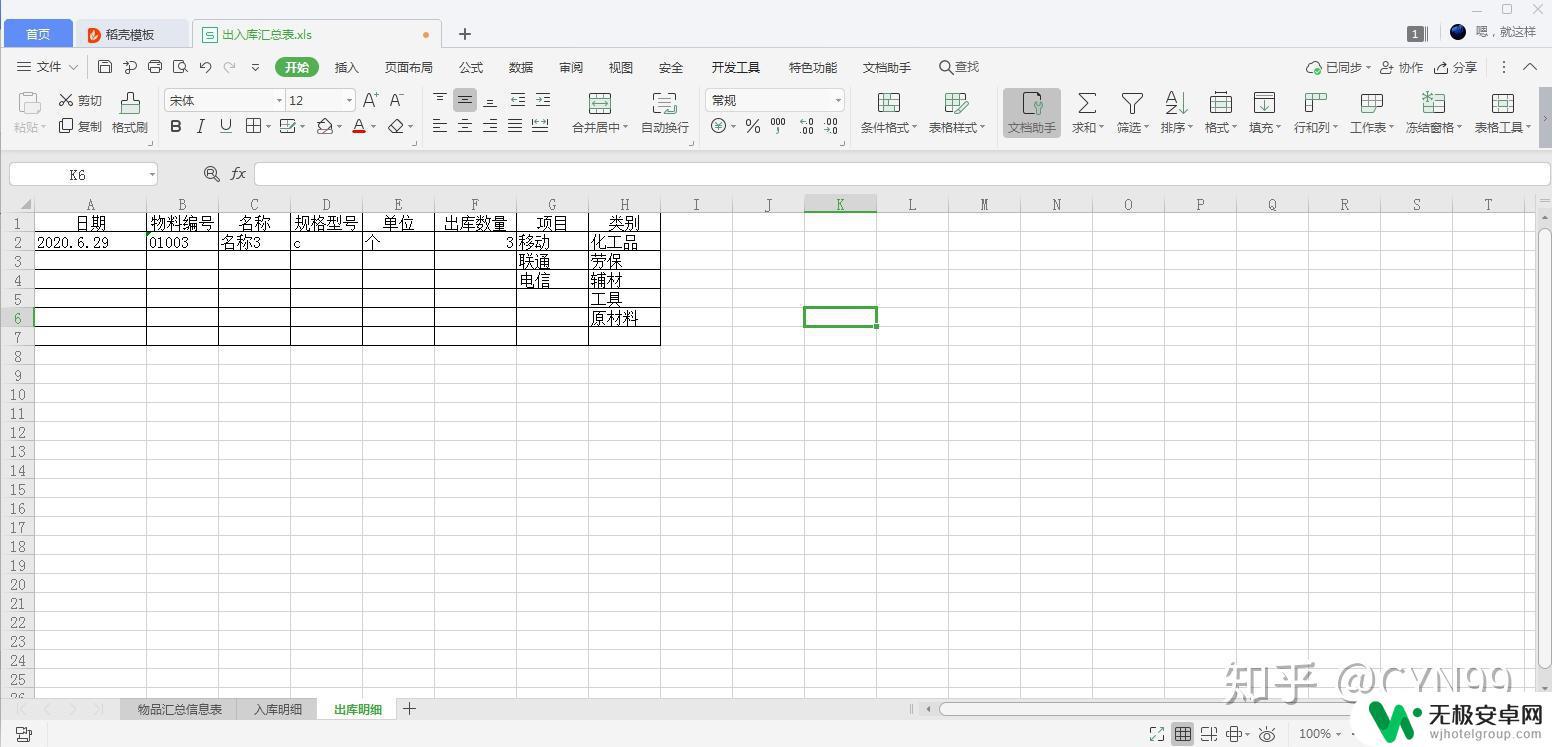
Task: Open the Fill (填充) menu
Action: pyautogui.click(x=1264, y=113)
